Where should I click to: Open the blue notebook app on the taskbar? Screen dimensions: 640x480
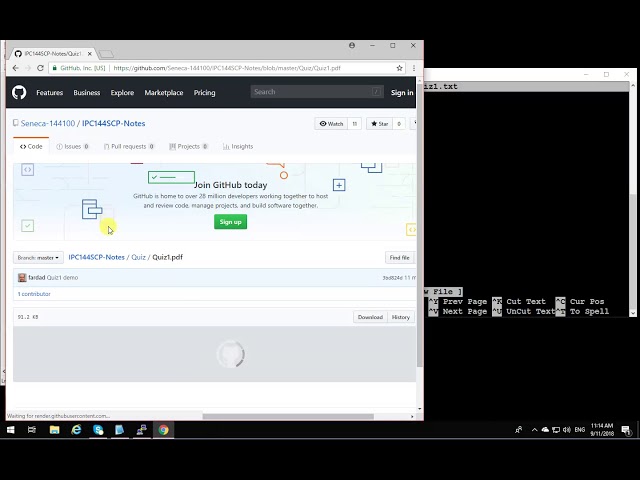[x=120, y=430]
